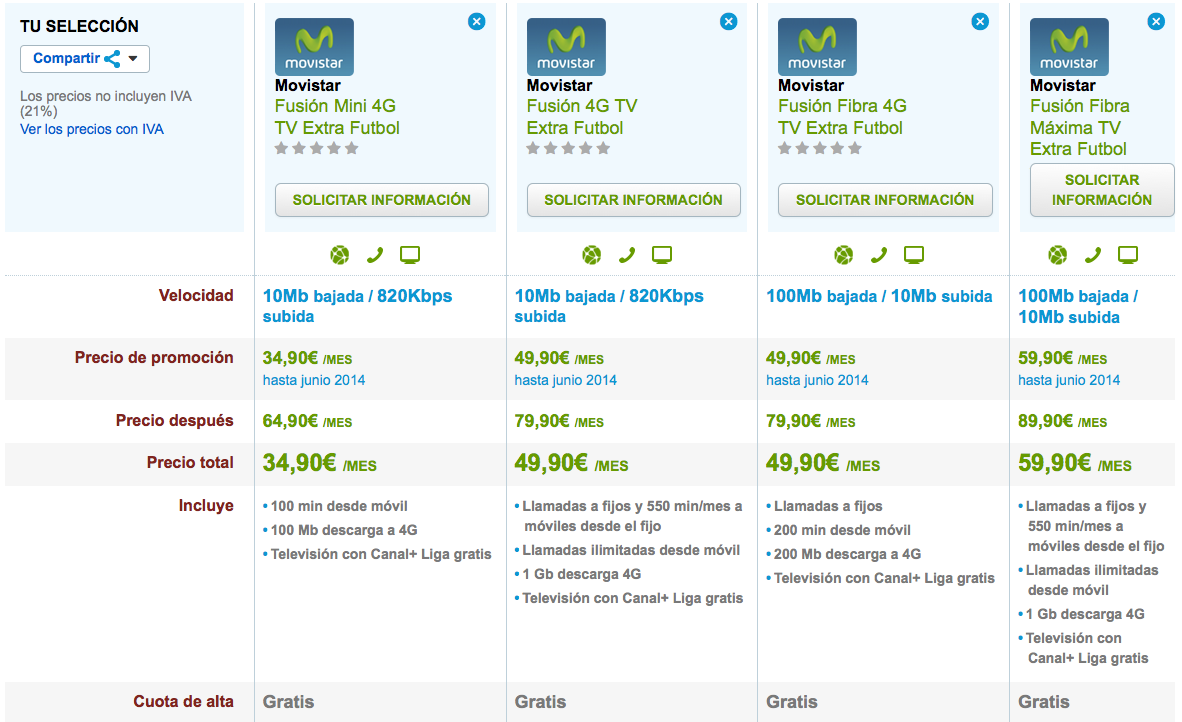Click internet globe icon under Fusión Fibra Máxima
The image size is (1182, 722).
click(x=1058, y=255)
